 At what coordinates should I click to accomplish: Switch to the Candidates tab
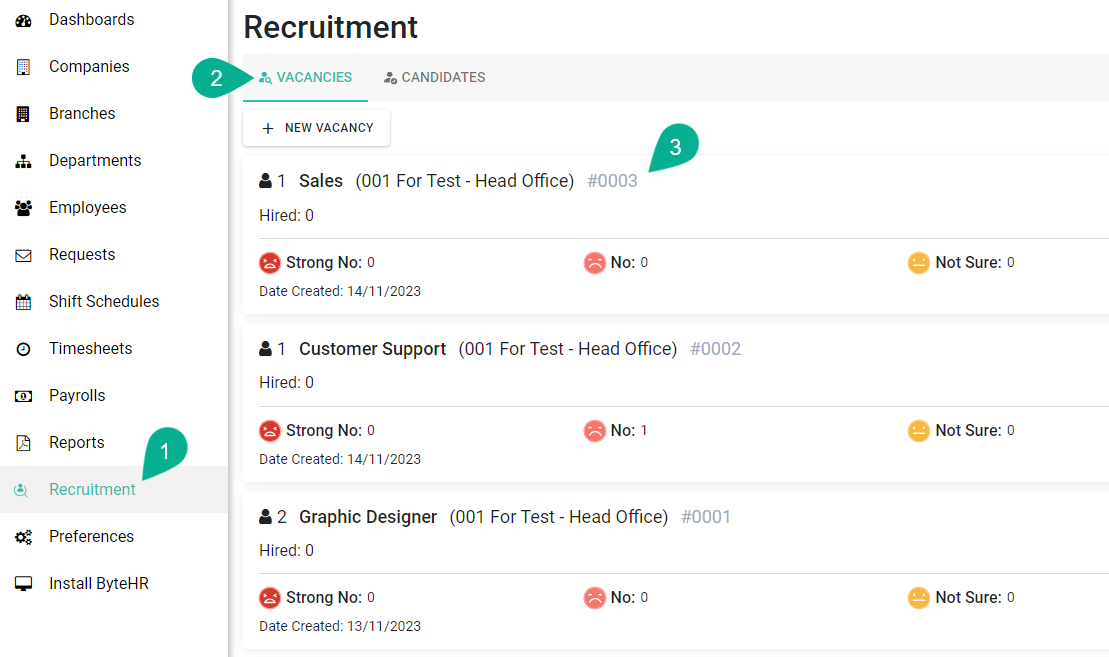tap(434, 78)
